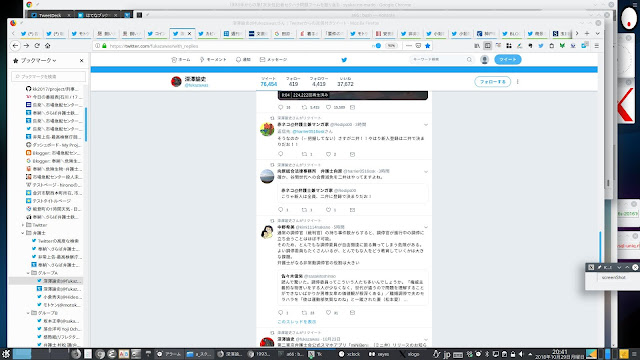The height and width of the screenshot is (360, 640).
Task: Open メッセージ in the Twitter navigation
Action: click(273, 60)
